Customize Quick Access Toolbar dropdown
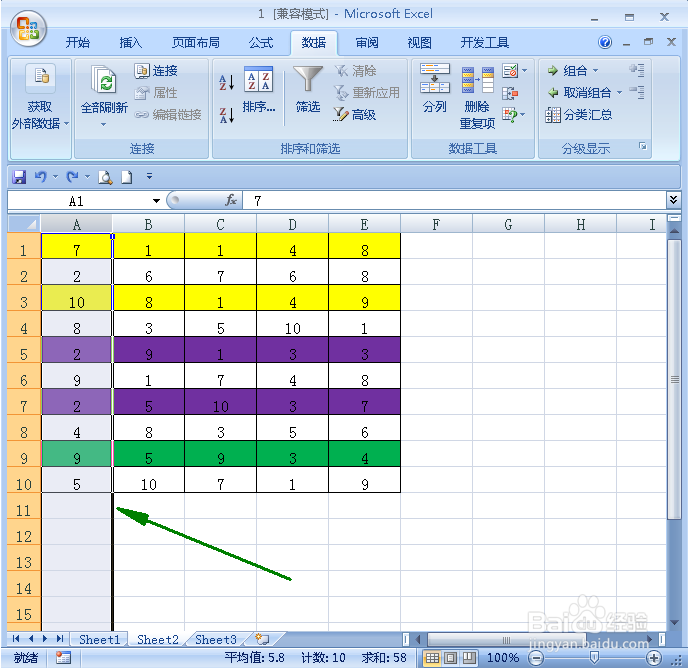Image resolution: width=688 pixels, height=668 pixels. tap(149, 176)
